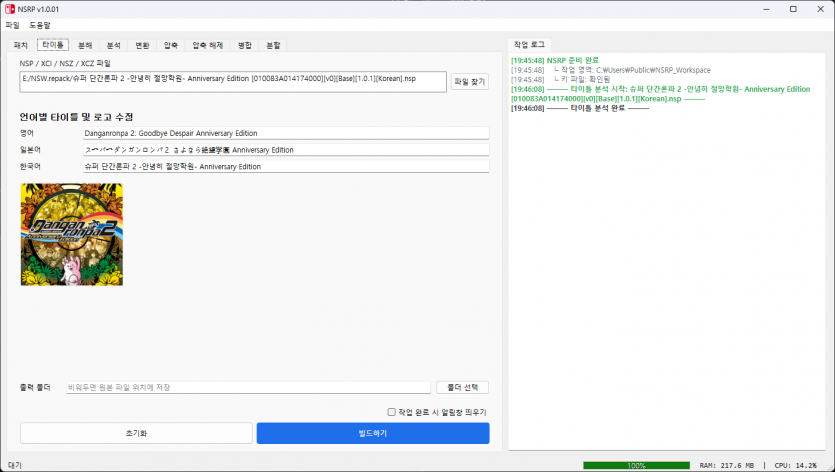The width and height of the screenshot is (835, 472).
Task: Click the 초기화 reset button
Action: [136, 433]
